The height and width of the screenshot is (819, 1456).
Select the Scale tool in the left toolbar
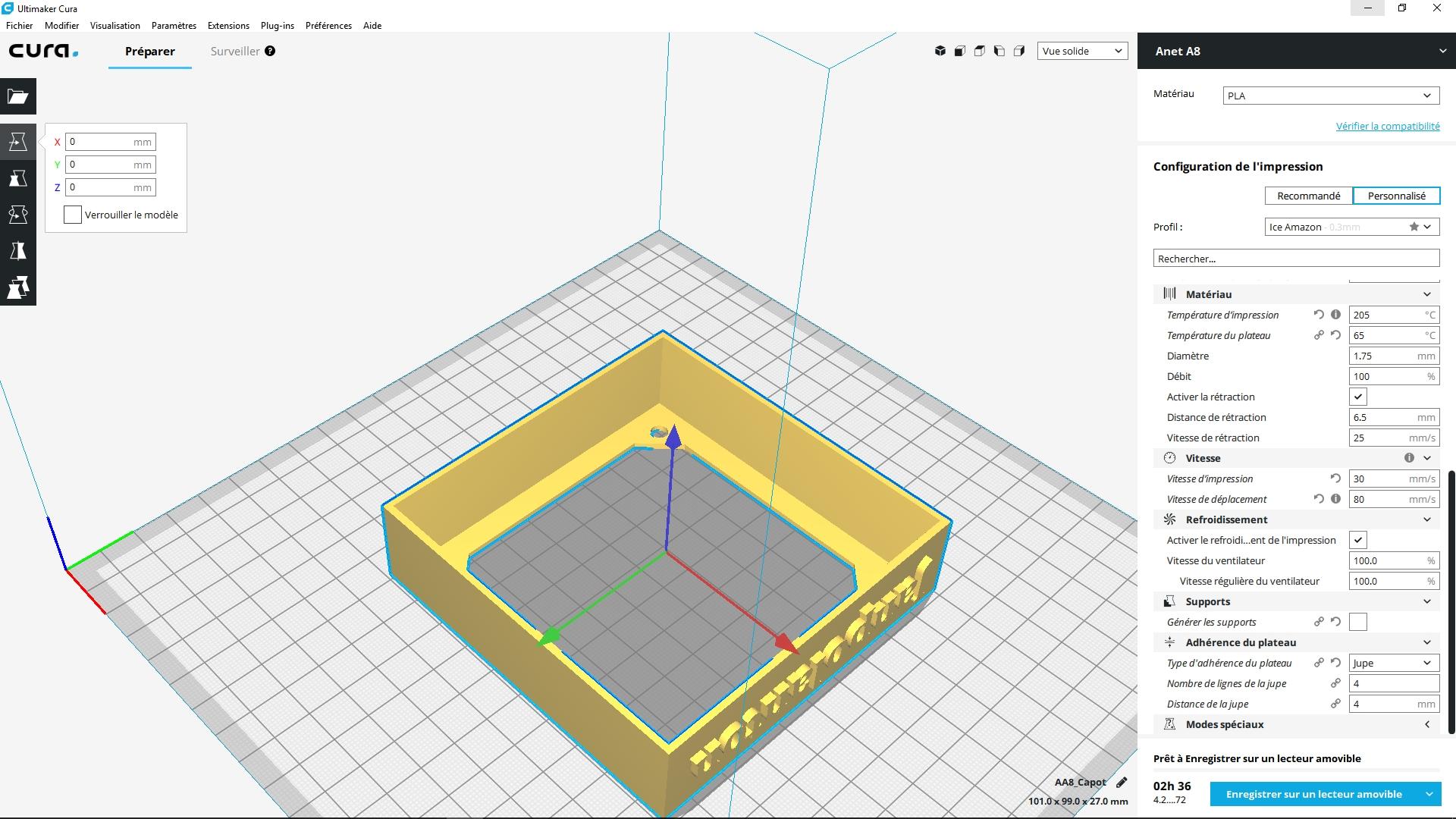pos(18,178)
